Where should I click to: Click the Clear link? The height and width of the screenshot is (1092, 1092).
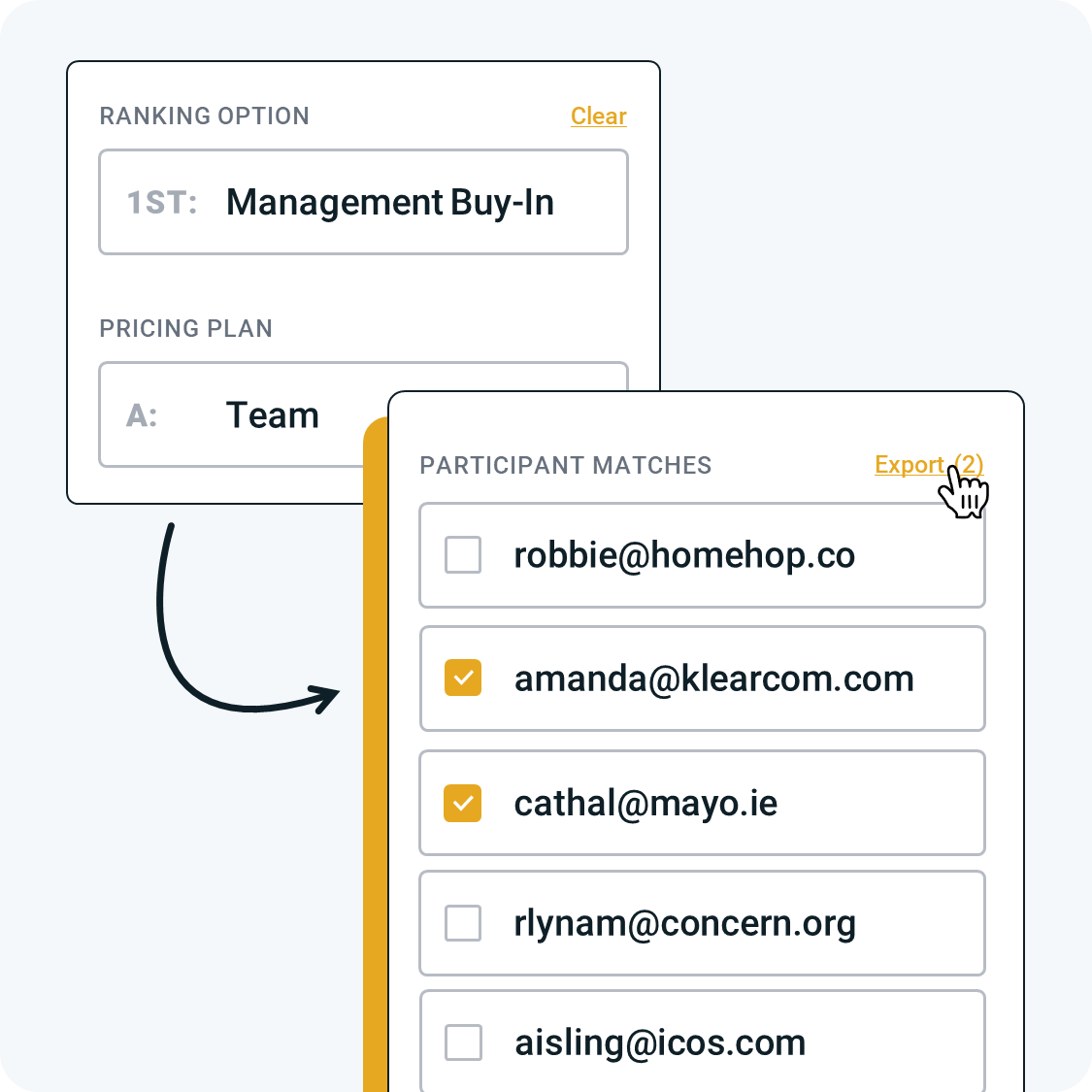(x=599, y=116)
